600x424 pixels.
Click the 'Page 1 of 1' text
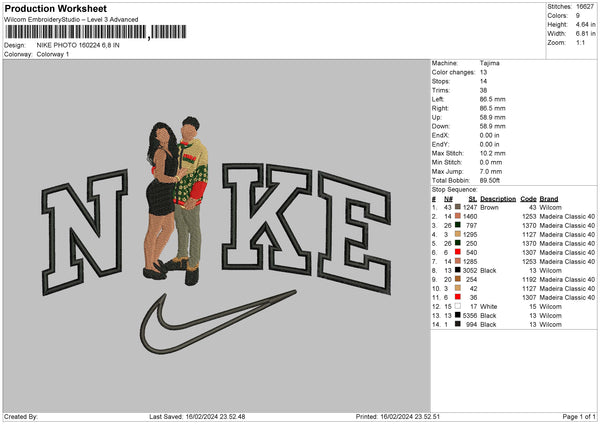[579, 417]
